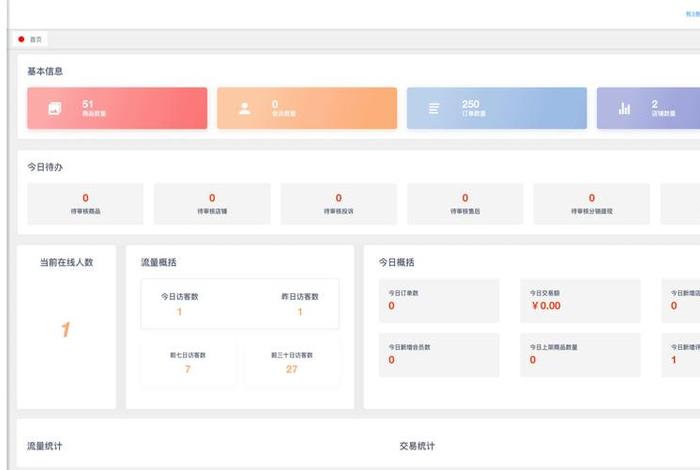Screen dimensions: 700x470
Task: Open the blue 250 订单数量 card
Action: (x=496, y=108)
